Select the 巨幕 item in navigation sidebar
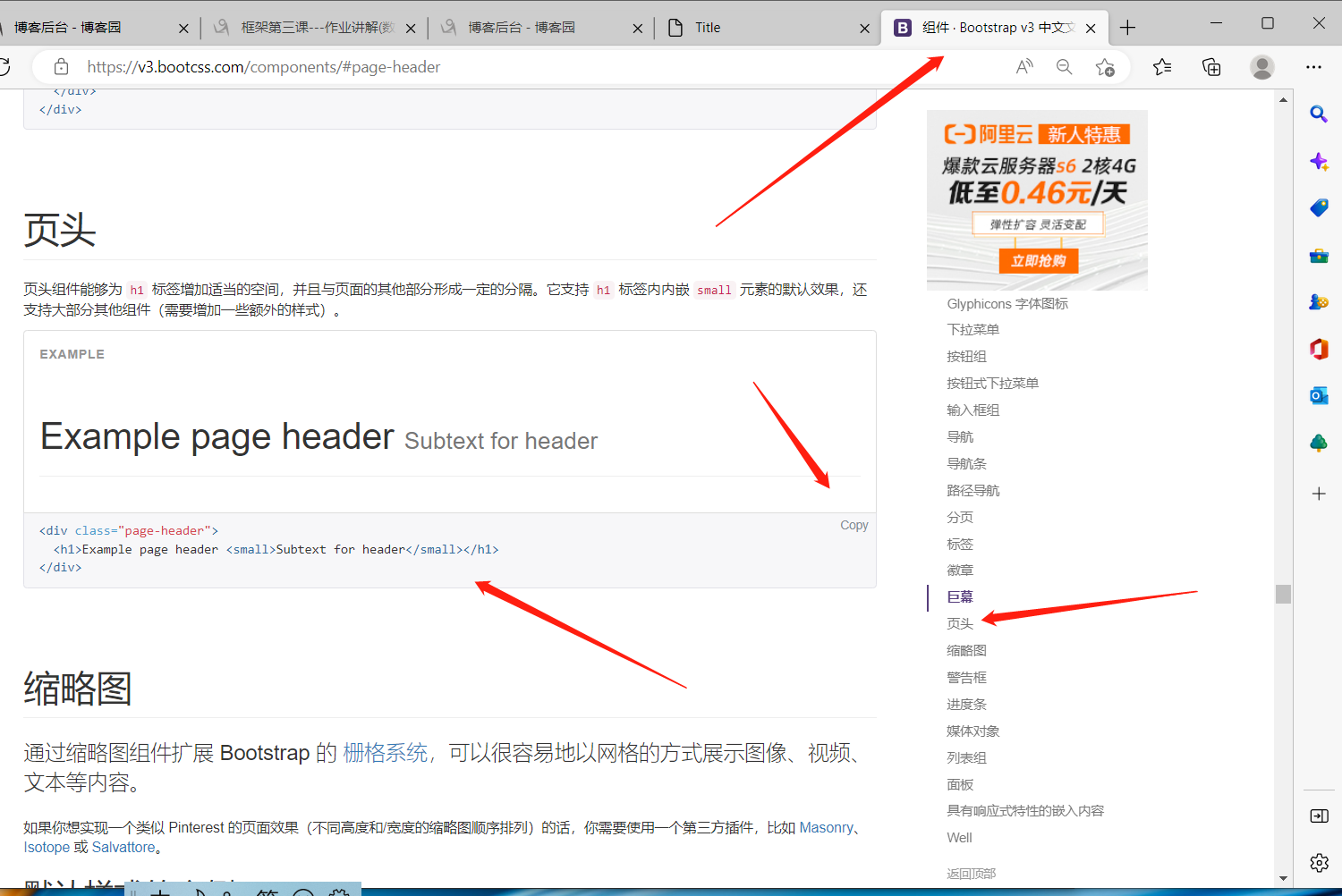This screenshot has height=896, width=1342. 959,596
